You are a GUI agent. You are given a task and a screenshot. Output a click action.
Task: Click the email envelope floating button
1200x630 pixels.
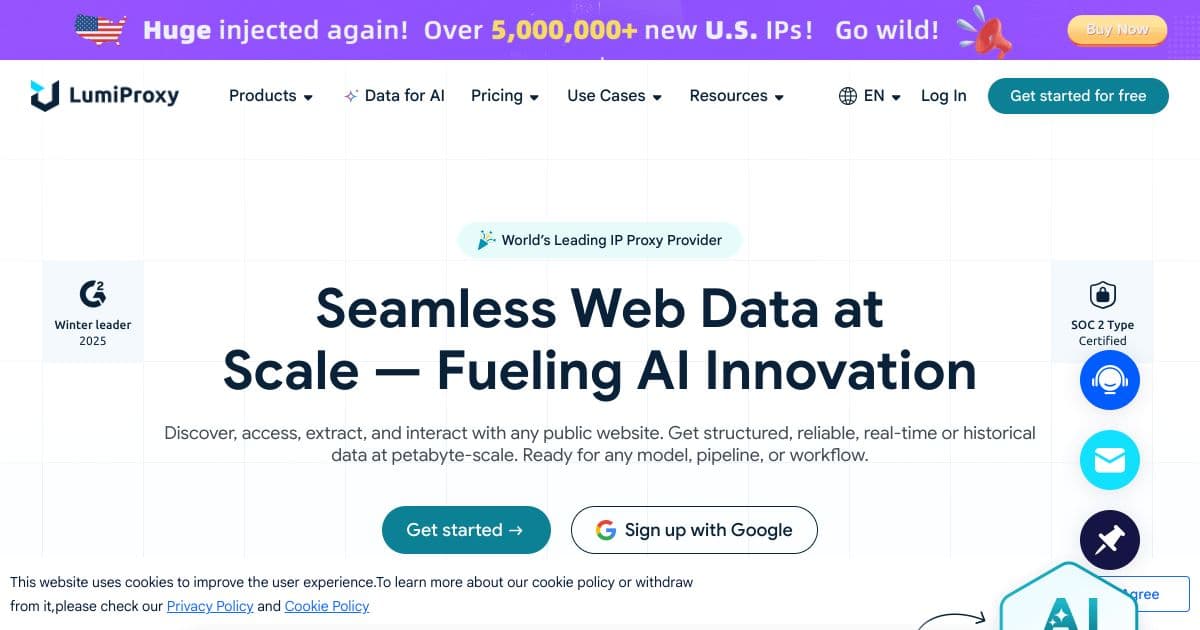click(x=1110, y=460)
